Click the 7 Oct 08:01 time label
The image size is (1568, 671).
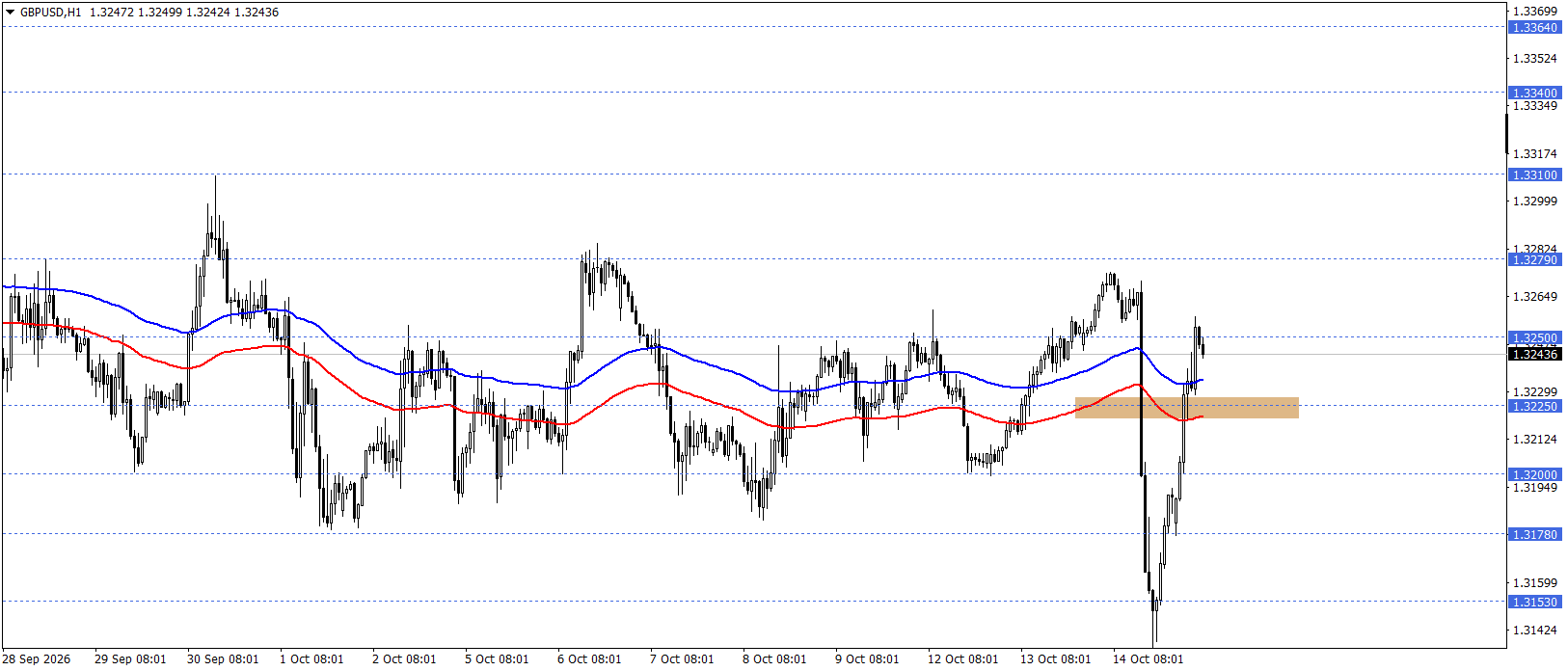point(682,659)
